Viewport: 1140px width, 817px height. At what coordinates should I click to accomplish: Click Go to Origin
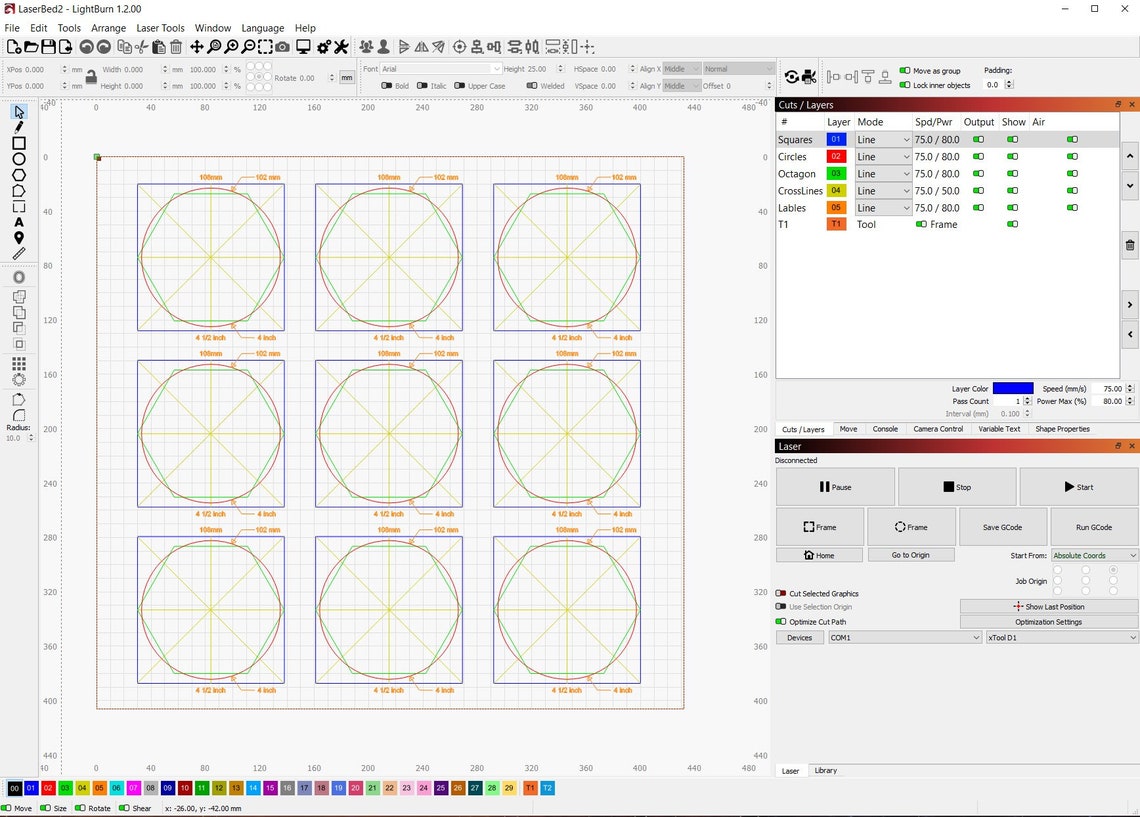(911, 554)
